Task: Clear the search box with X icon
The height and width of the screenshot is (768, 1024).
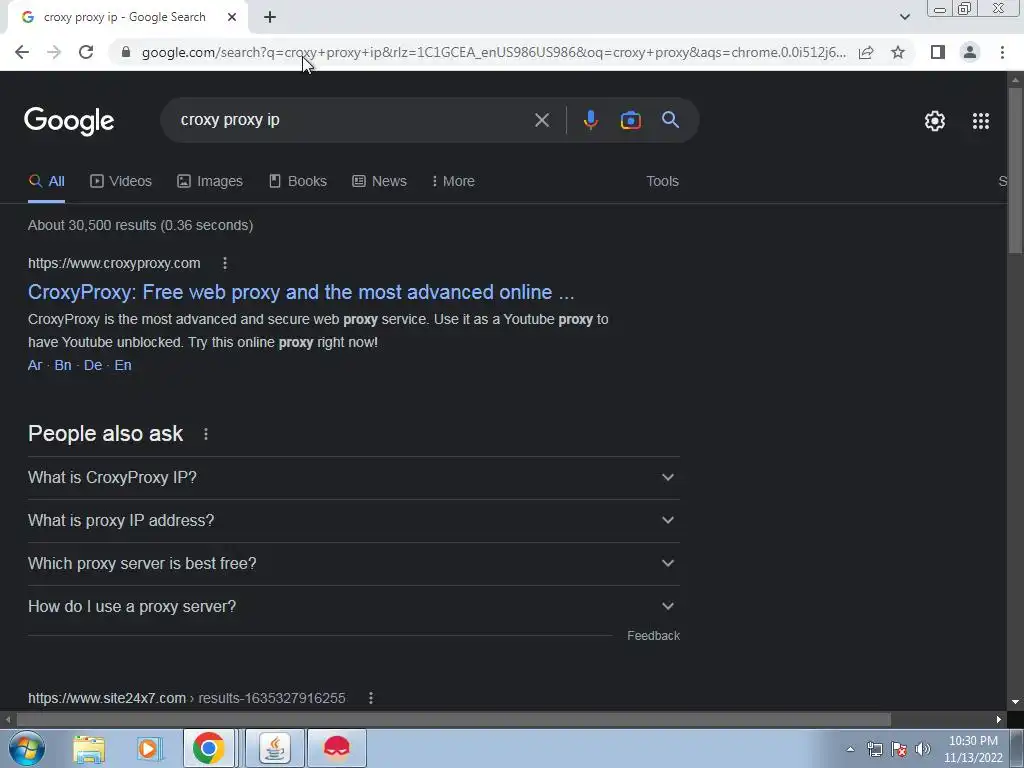Action: pyautogui.click(x=541, y=120)
